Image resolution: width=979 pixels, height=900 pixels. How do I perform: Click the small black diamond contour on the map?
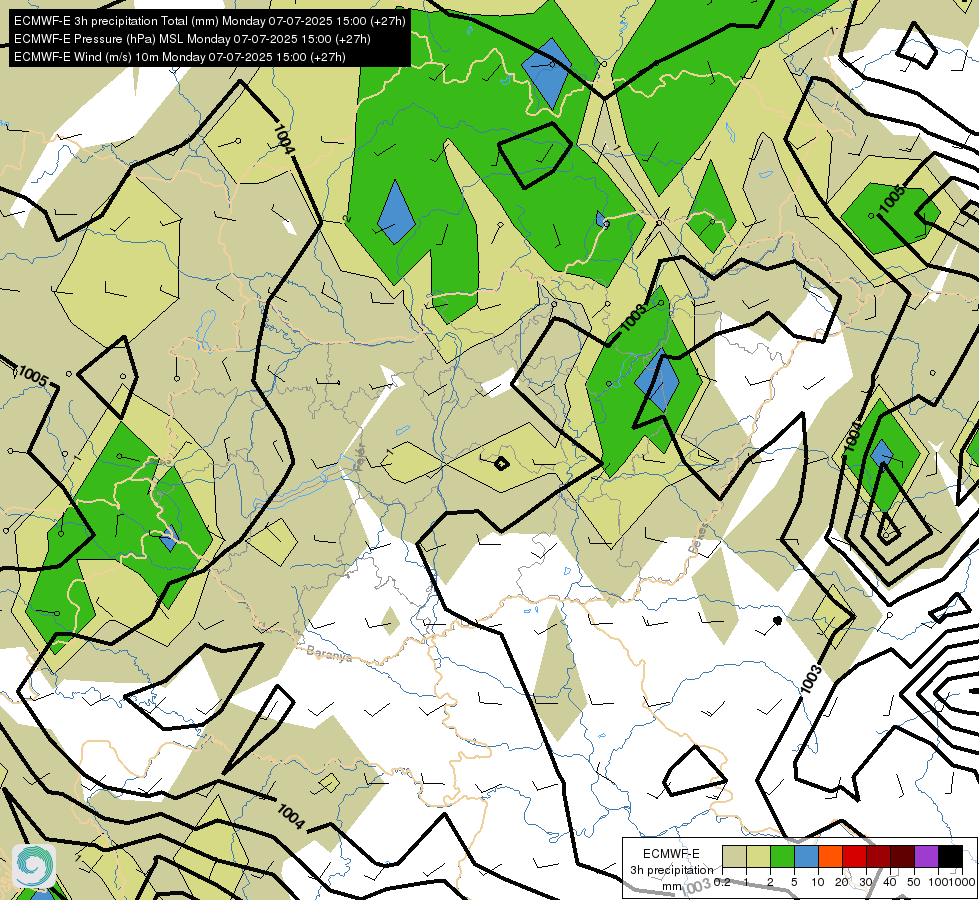501,463
